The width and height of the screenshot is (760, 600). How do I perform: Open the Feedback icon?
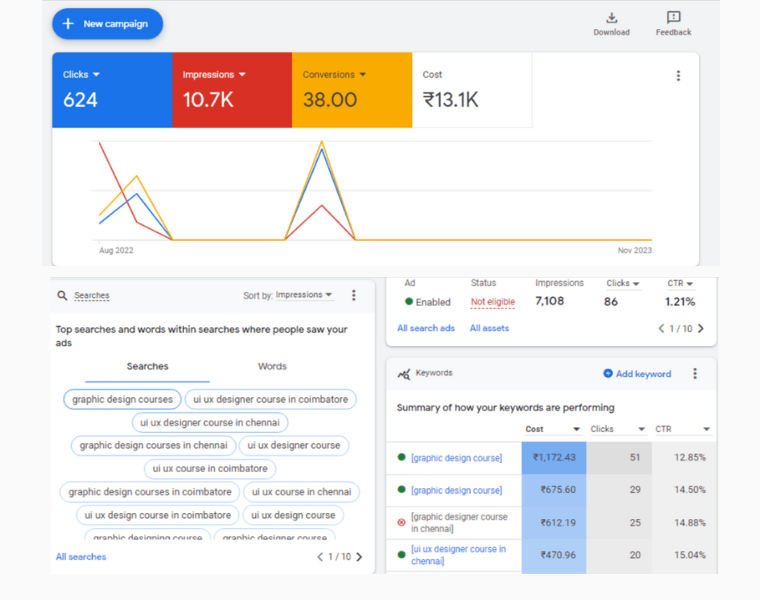pos(673,18)
